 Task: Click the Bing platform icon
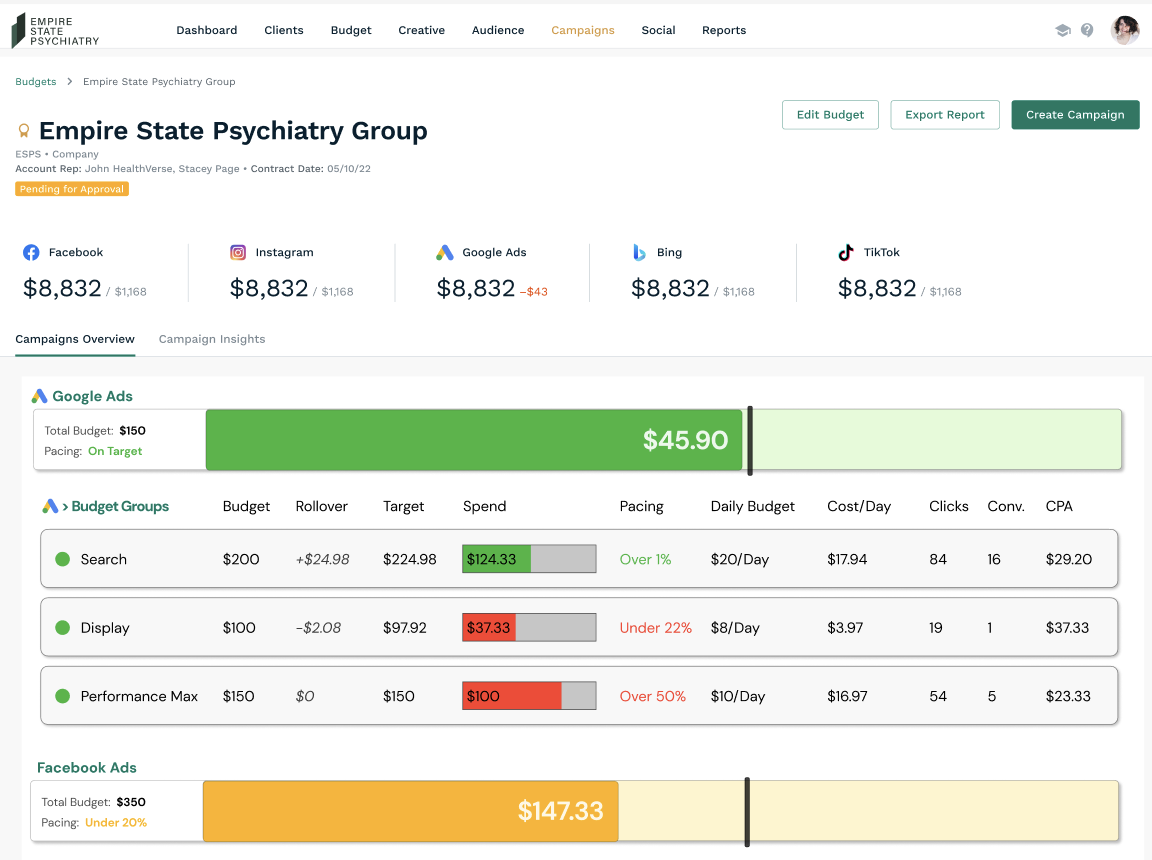coord(639,253)
